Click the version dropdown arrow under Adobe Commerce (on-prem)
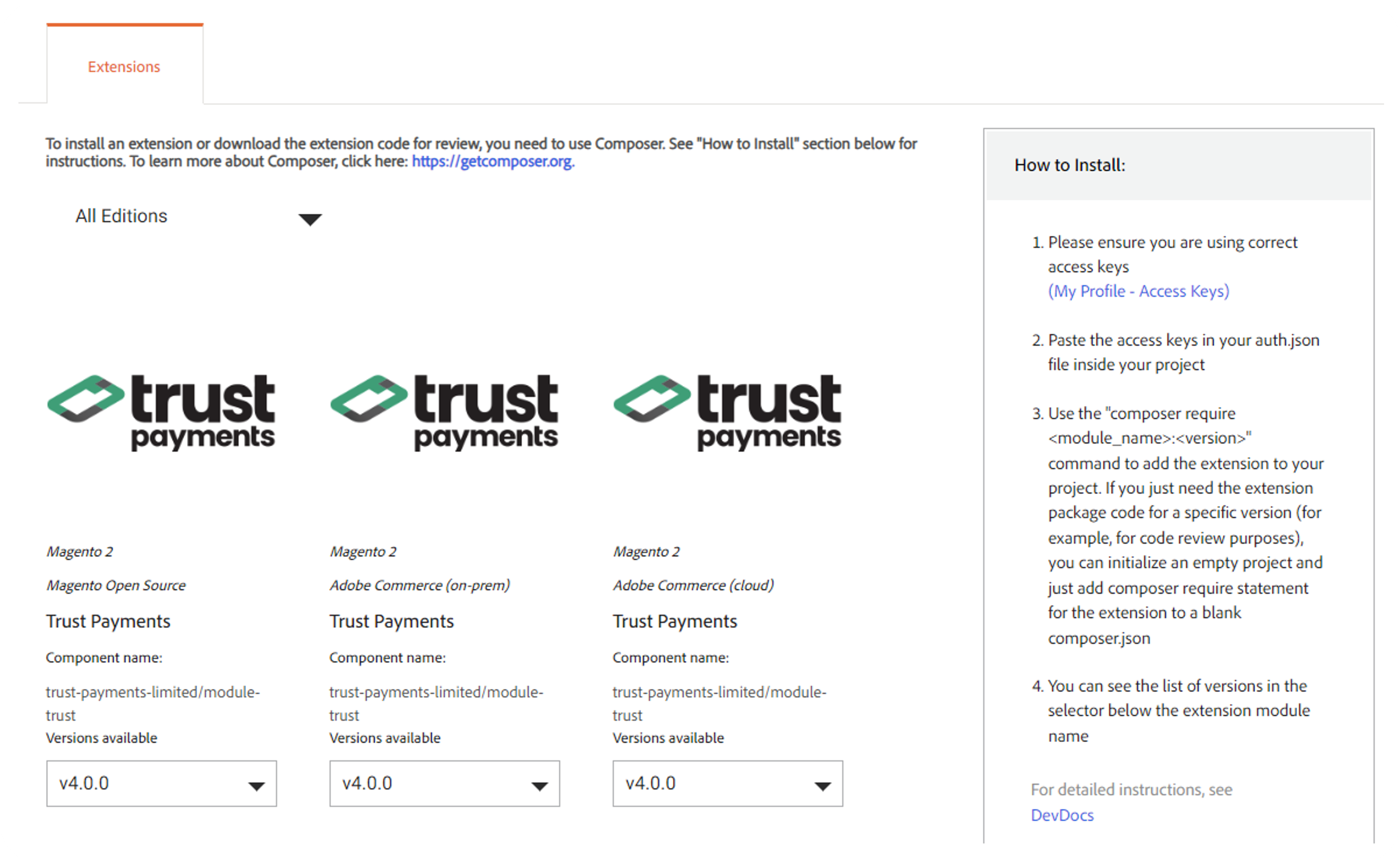 pyautogui.click(x=539, y=786)
